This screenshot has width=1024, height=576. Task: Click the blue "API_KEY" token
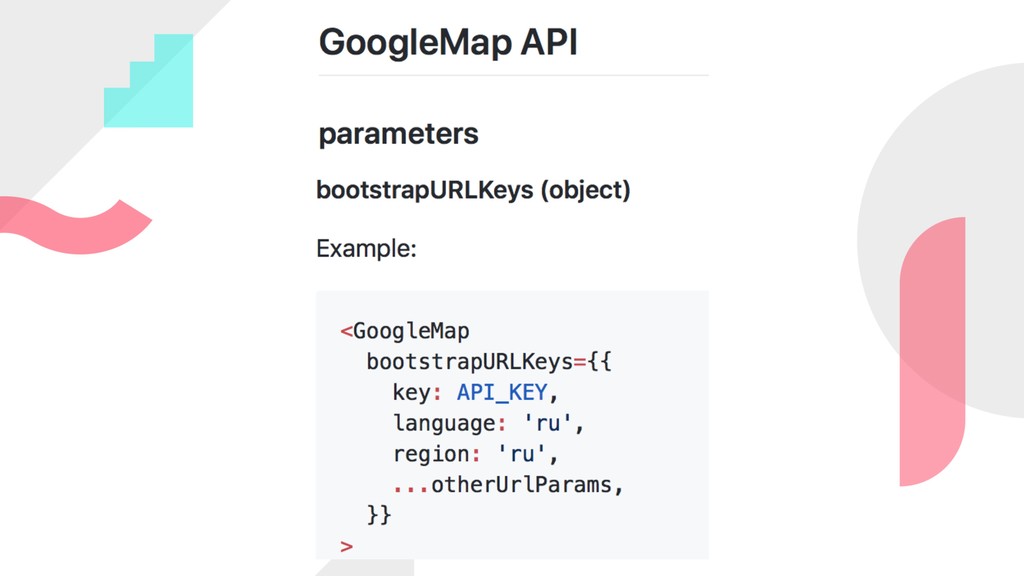(502, 392)
